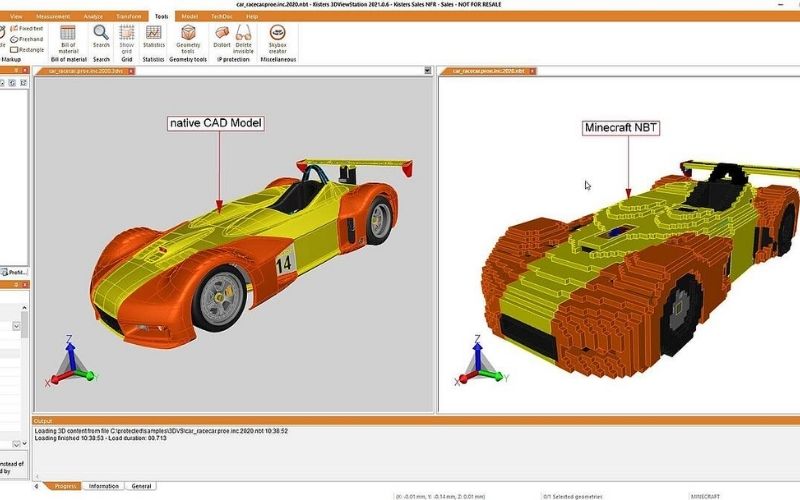Click the properties panel scroll down arrow

[24, 443]
